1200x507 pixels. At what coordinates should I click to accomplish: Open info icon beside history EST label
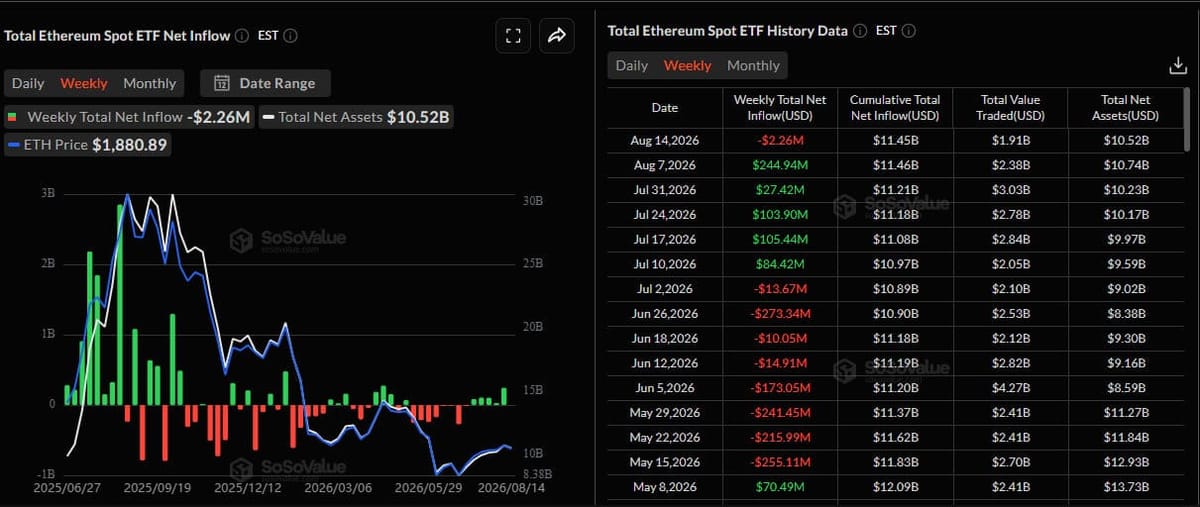pos(909,31)
